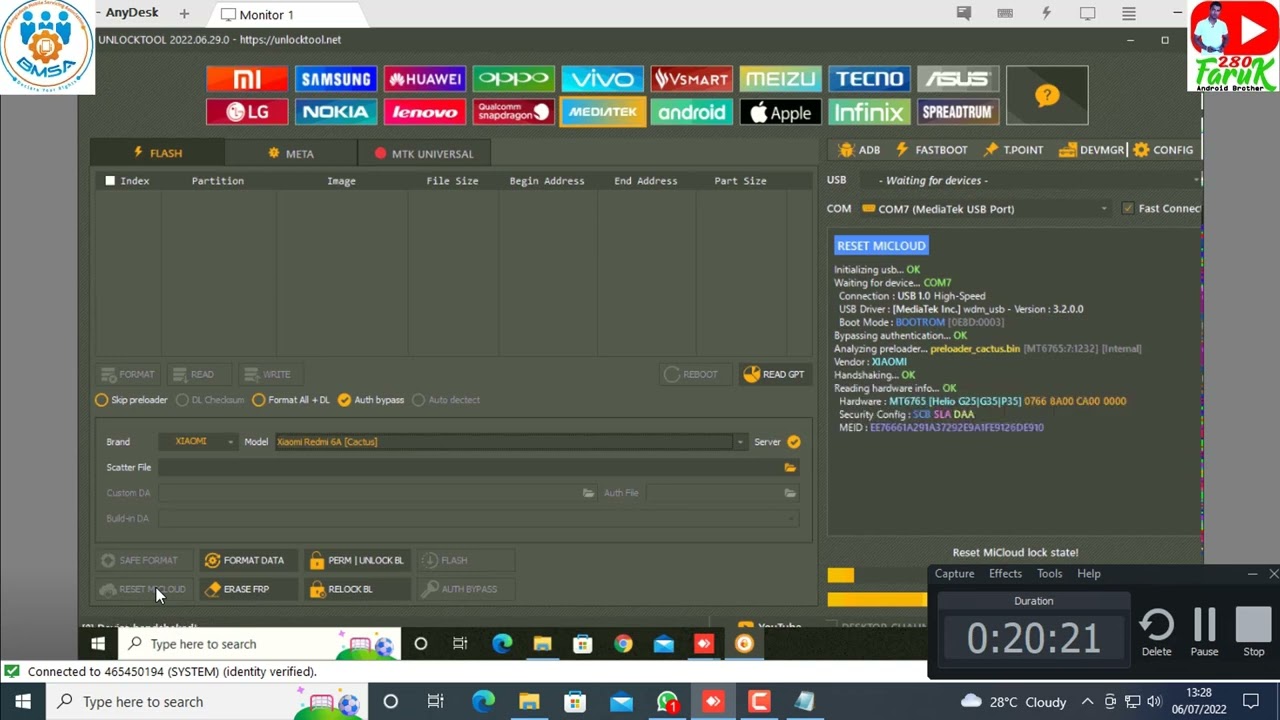Viewport: 1280px width, 720px height.
Task: Open the COM7 port dropdown
Action: click(x=984, y=209)
